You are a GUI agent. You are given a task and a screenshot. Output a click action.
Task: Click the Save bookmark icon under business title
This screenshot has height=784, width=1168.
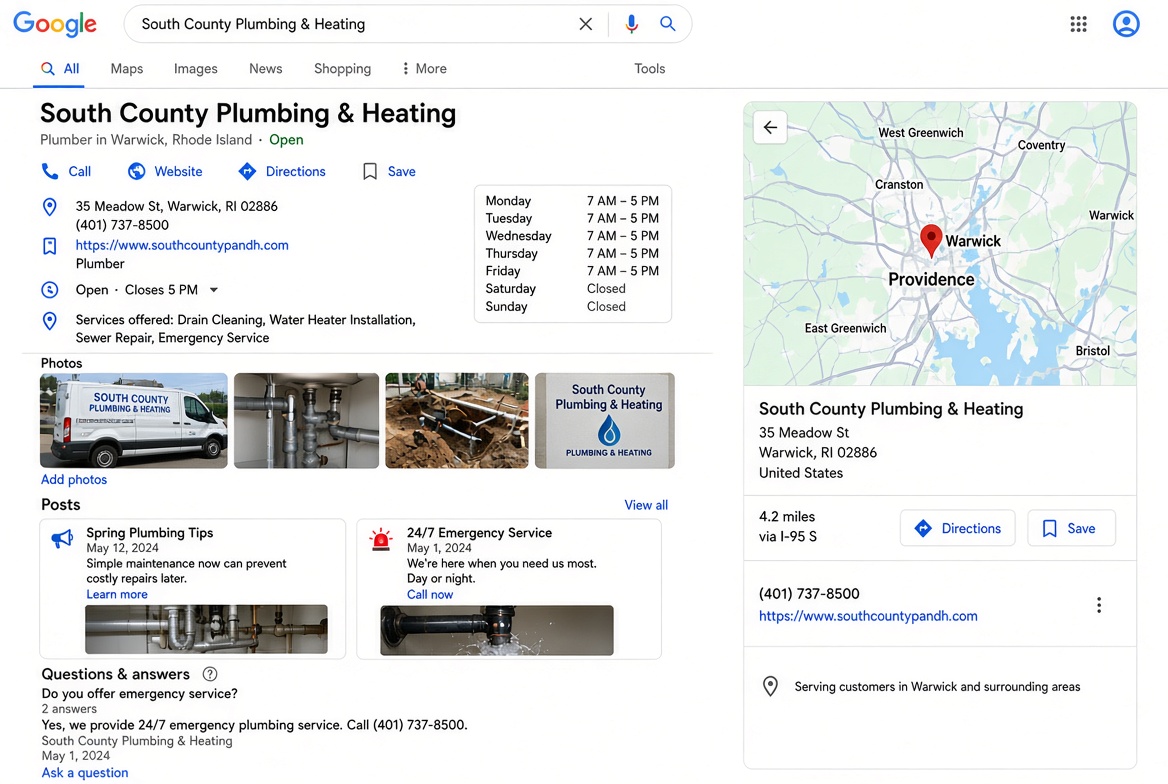369,171
